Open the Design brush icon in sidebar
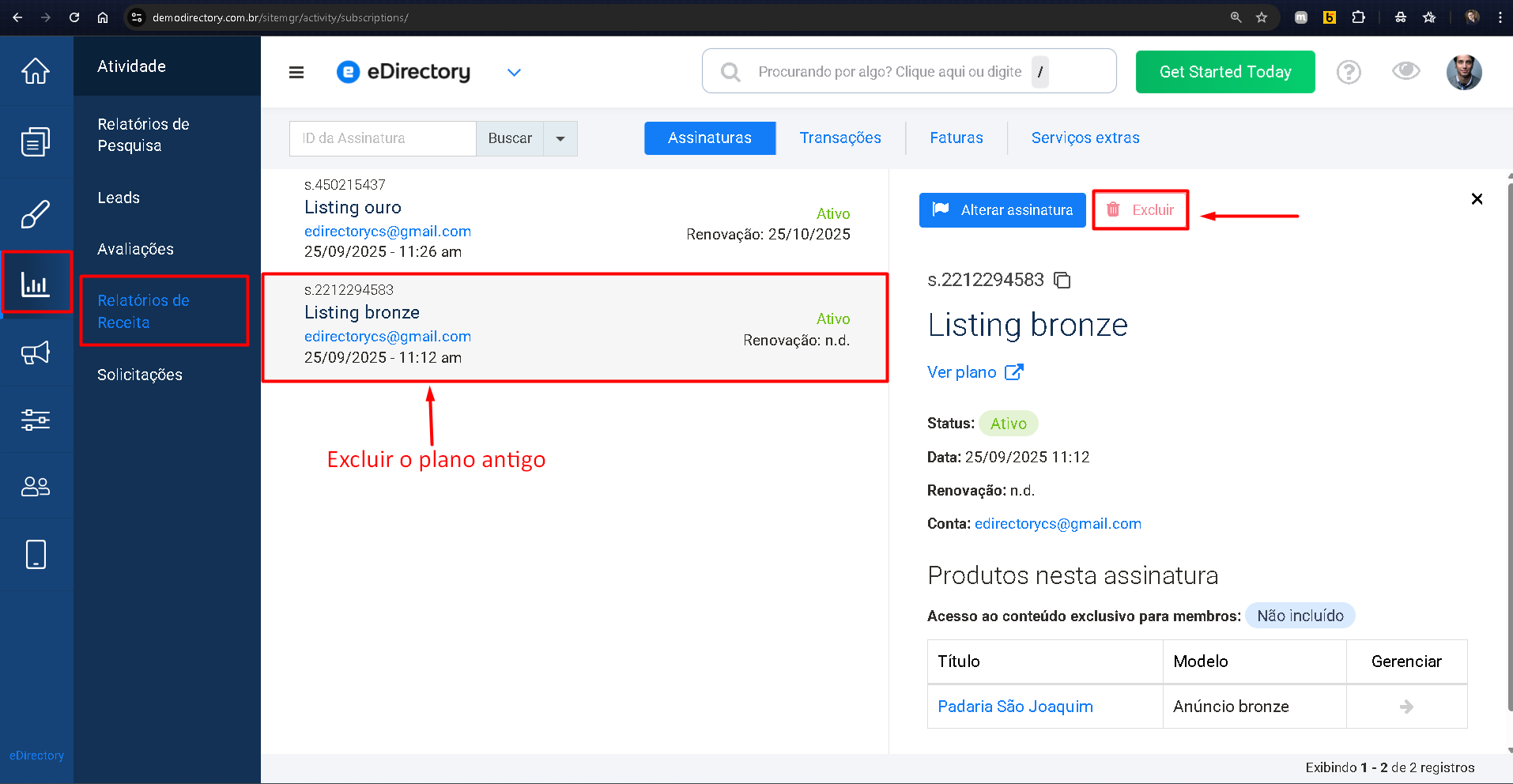Viewport: 1513px width, 784px height. 36,214
